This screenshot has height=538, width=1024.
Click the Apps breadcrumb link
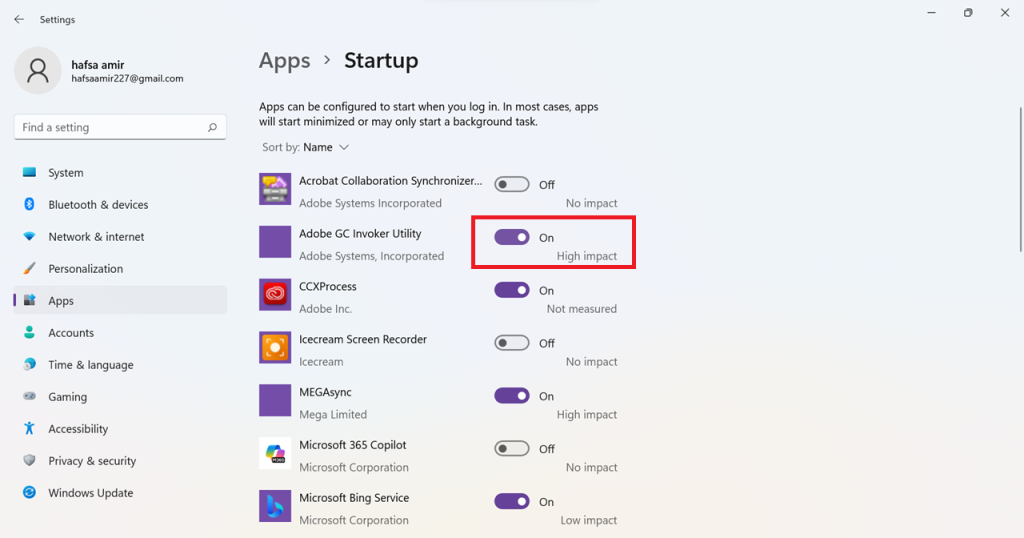285,61
